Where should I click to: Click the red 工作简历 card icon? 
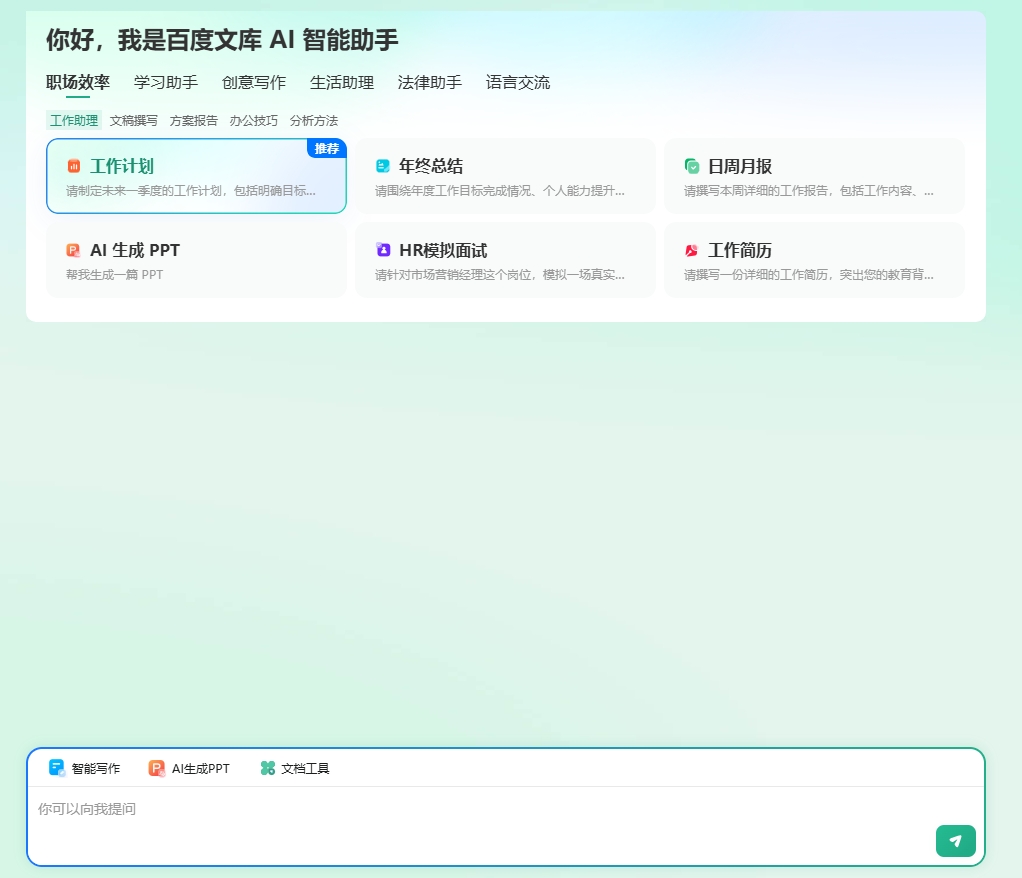point(692,250)
